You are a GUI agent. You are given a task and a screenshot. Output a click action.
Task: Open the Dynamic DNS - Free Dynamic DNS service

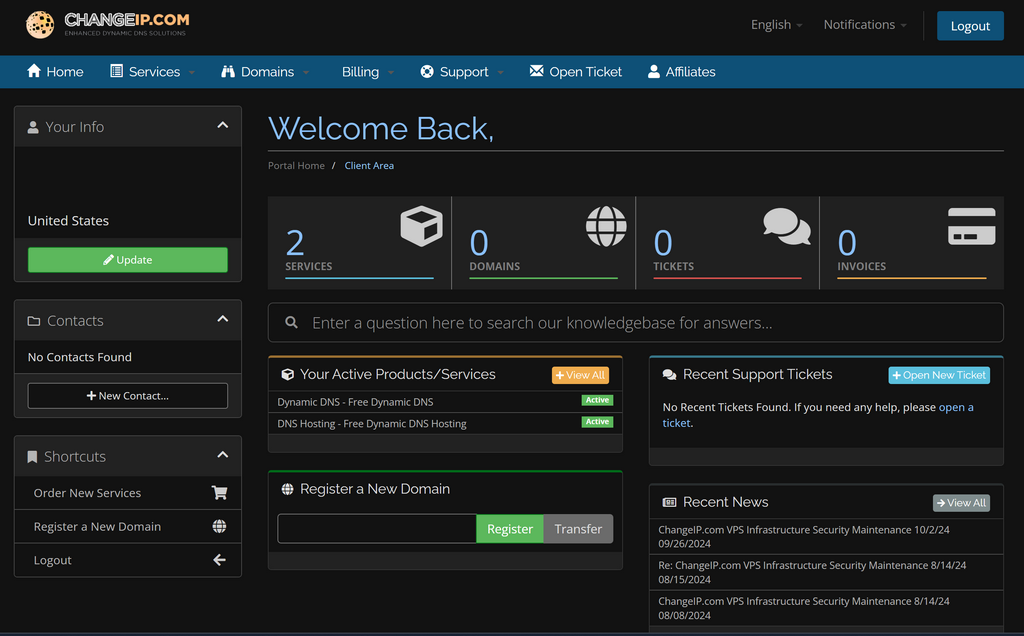tap(355, 402)
